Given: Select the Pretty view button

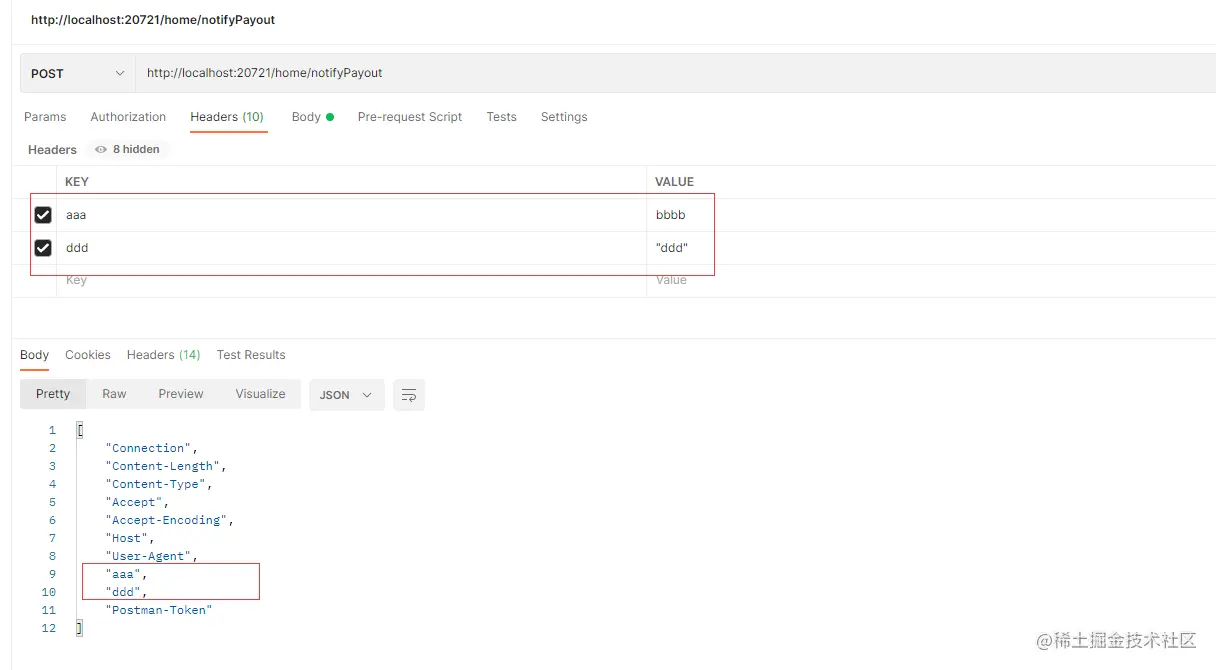Looking at the screenshot, I should (x=53, y=394).
